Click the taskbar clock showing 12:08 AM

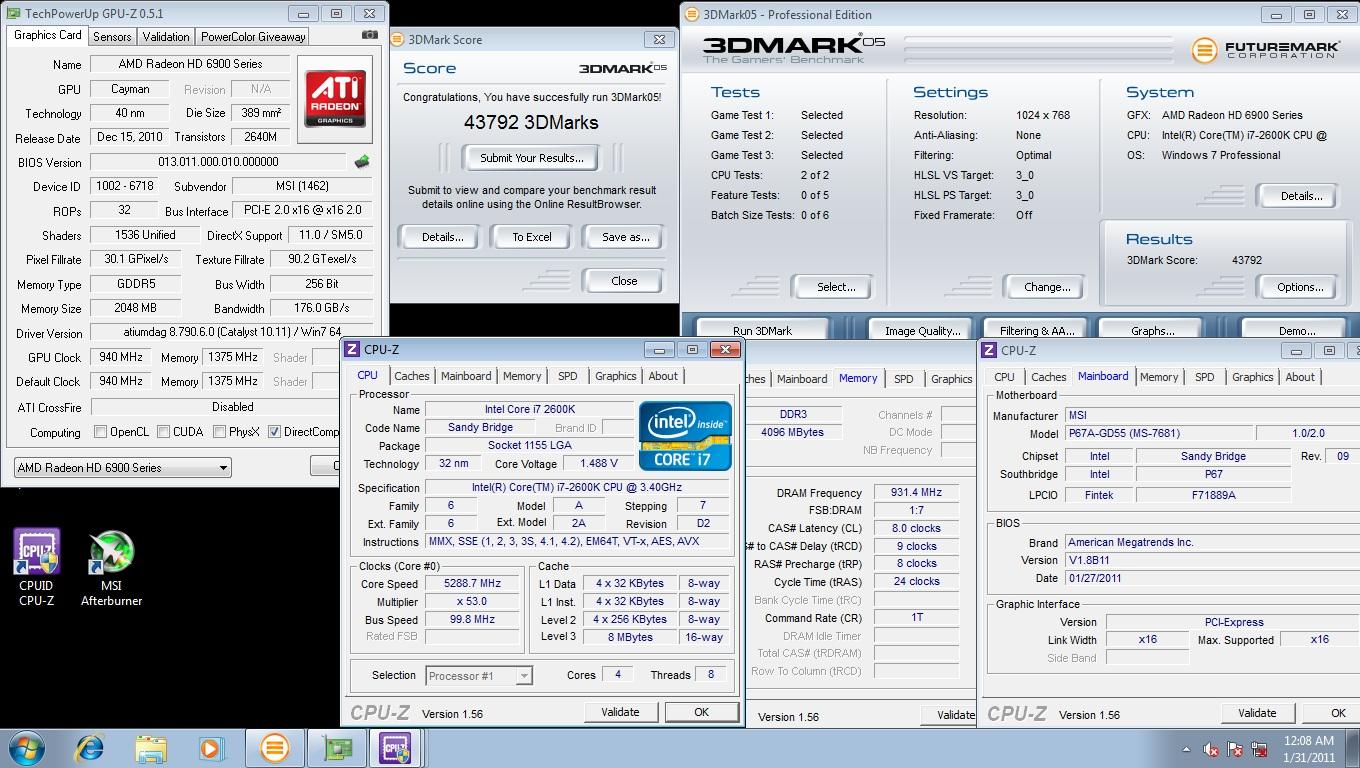pyautogui.click(x=1309, y=749)
